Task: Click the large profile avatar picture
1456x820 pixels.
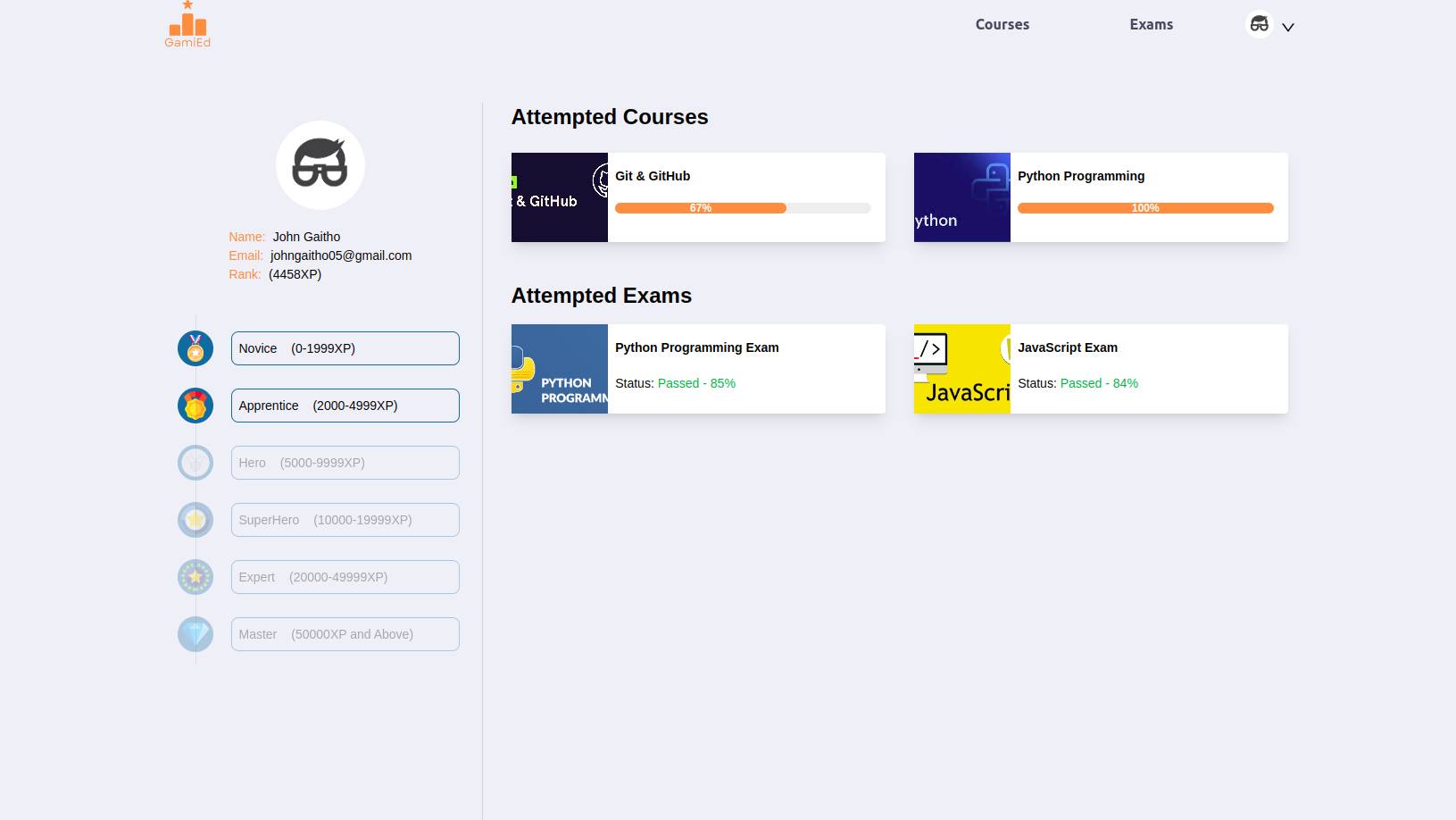Action: [x=320, y=165]
